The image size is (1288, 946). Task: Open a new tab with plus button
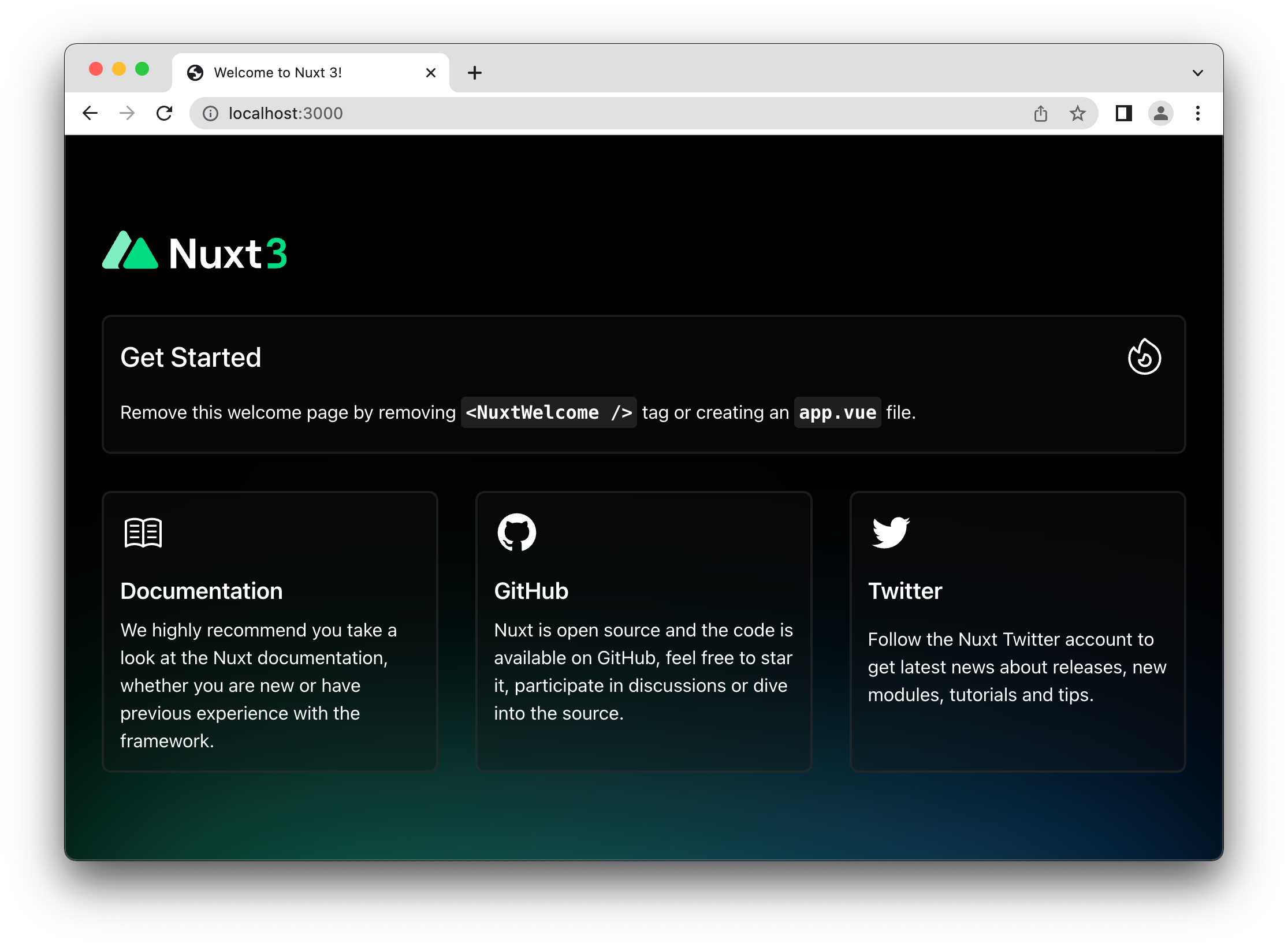pyautogui.click(x=474, y=73)
